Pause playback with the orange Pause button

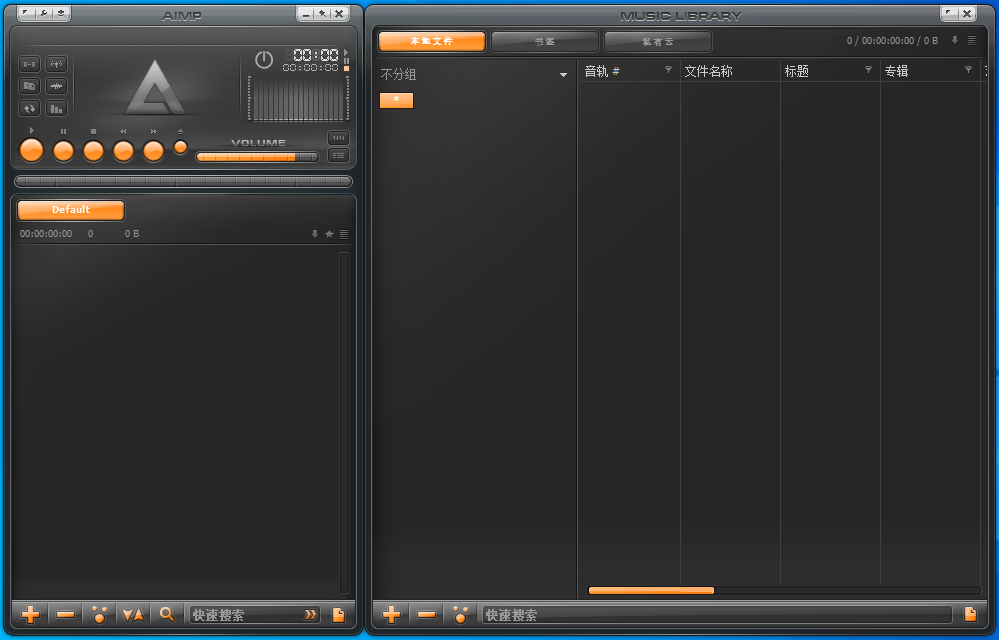click(x=63, y=150)
